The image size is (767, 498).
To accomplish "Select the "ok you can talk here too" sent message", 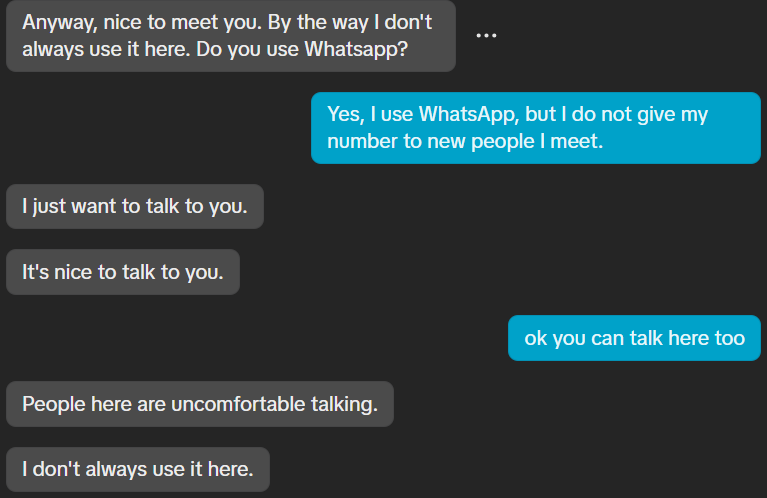I will (634, 338).
